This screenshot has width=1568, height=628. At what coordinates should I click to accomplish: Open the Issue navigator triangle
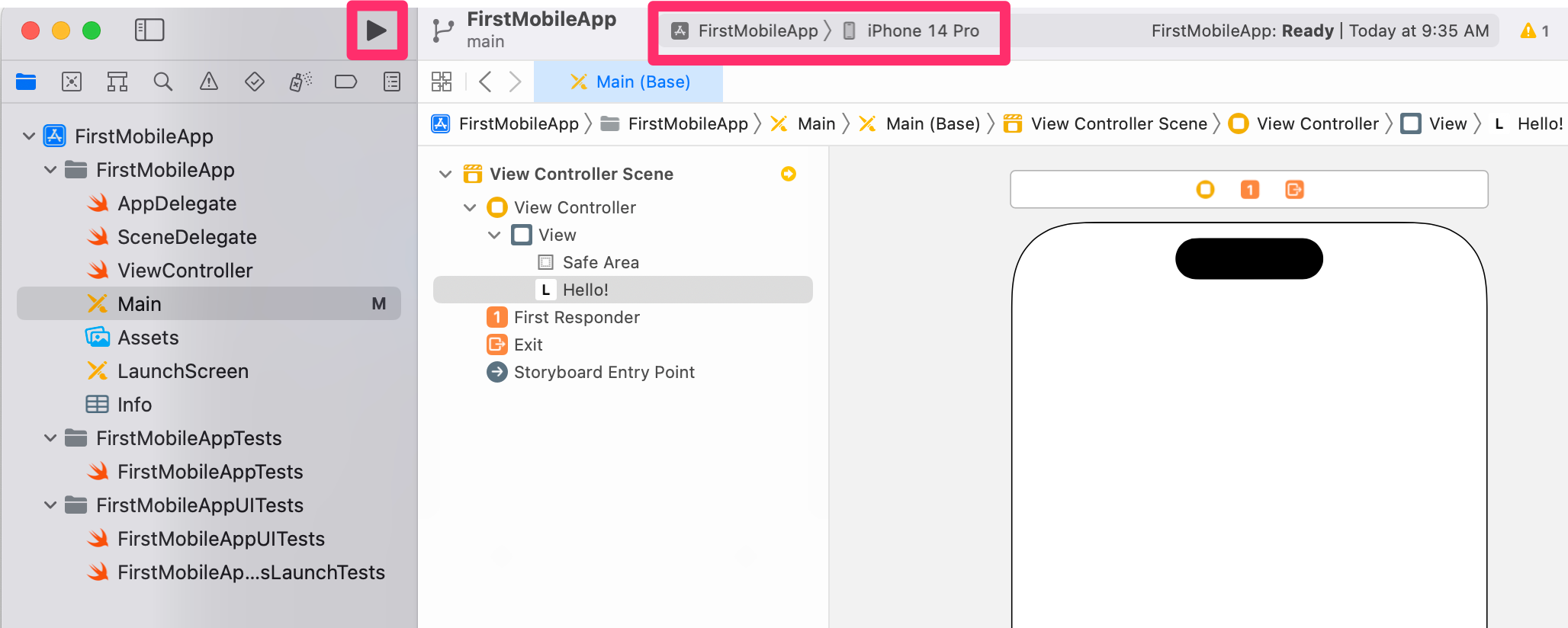pyautogui.click(x=209, y=82)
